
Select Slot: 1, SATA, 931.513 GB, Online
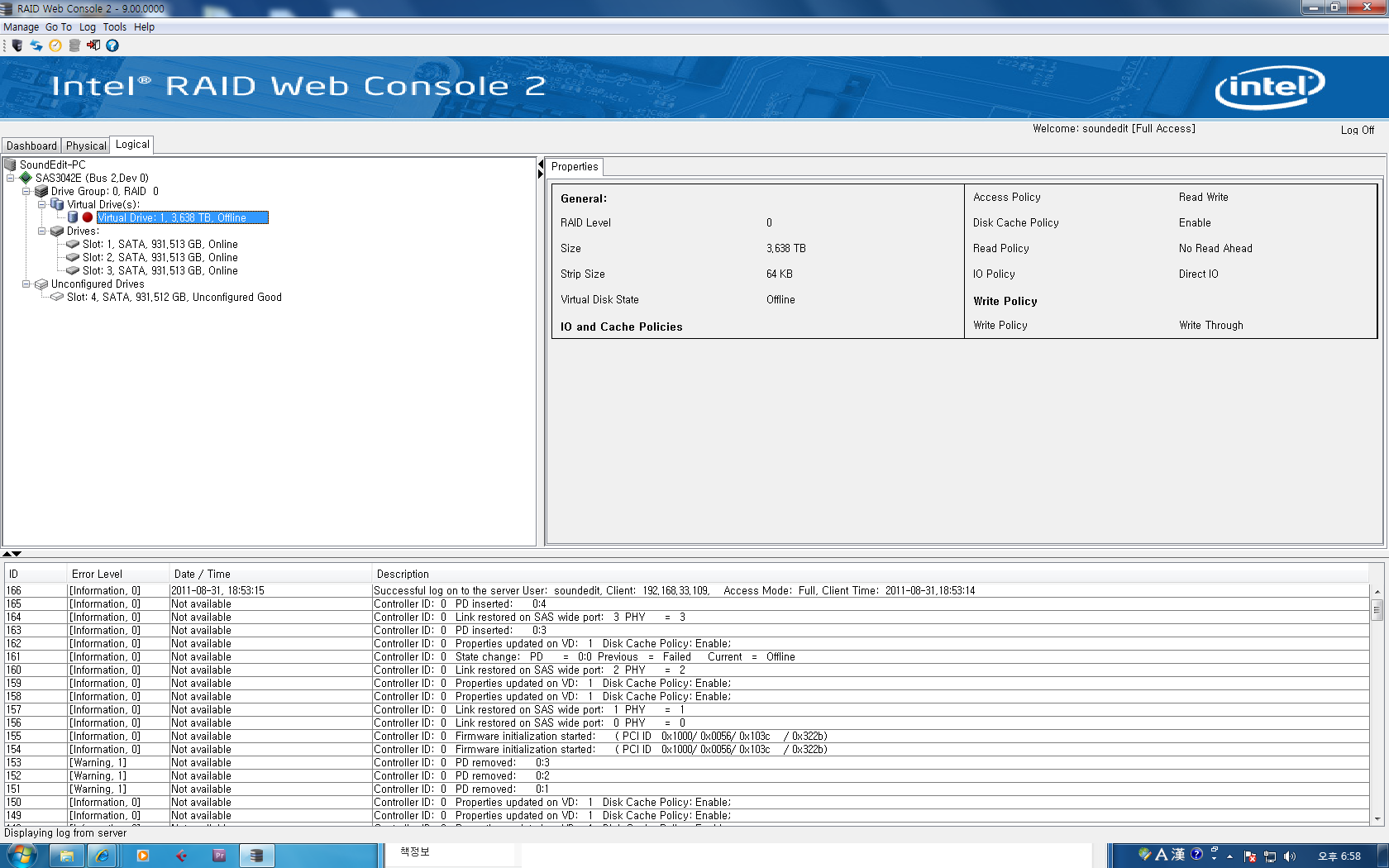160,244
